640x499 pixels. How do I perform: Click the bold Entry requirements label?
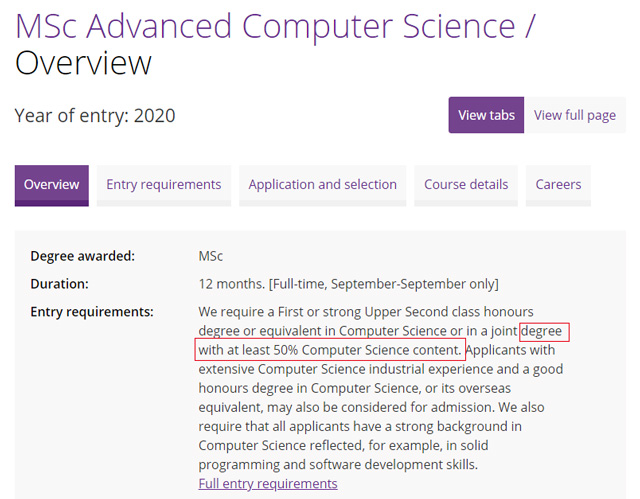pyautogui.click(x=92, y=312)
